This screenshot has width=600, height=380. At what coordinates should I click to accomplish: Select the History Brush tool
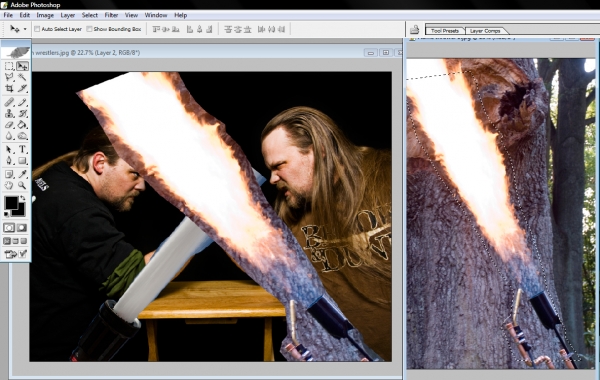22,113
